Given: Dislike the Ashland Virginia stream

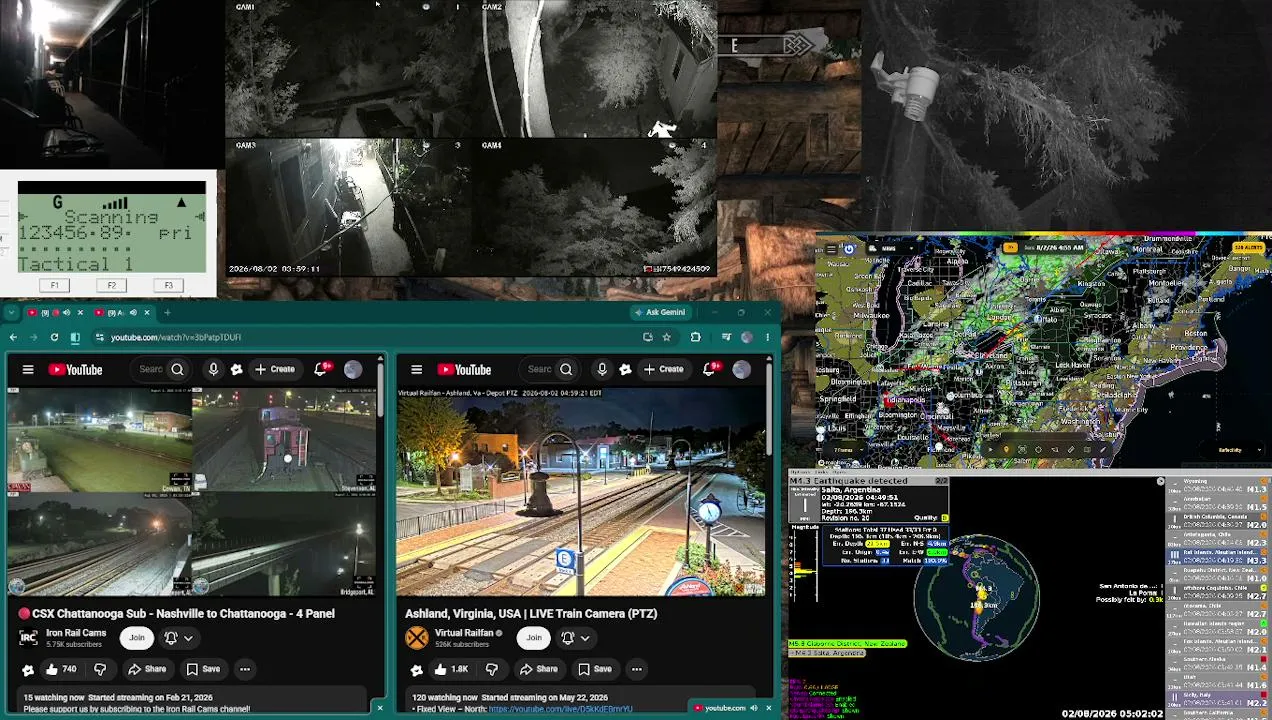Looking at the screenshot, I should pos(491,669).
